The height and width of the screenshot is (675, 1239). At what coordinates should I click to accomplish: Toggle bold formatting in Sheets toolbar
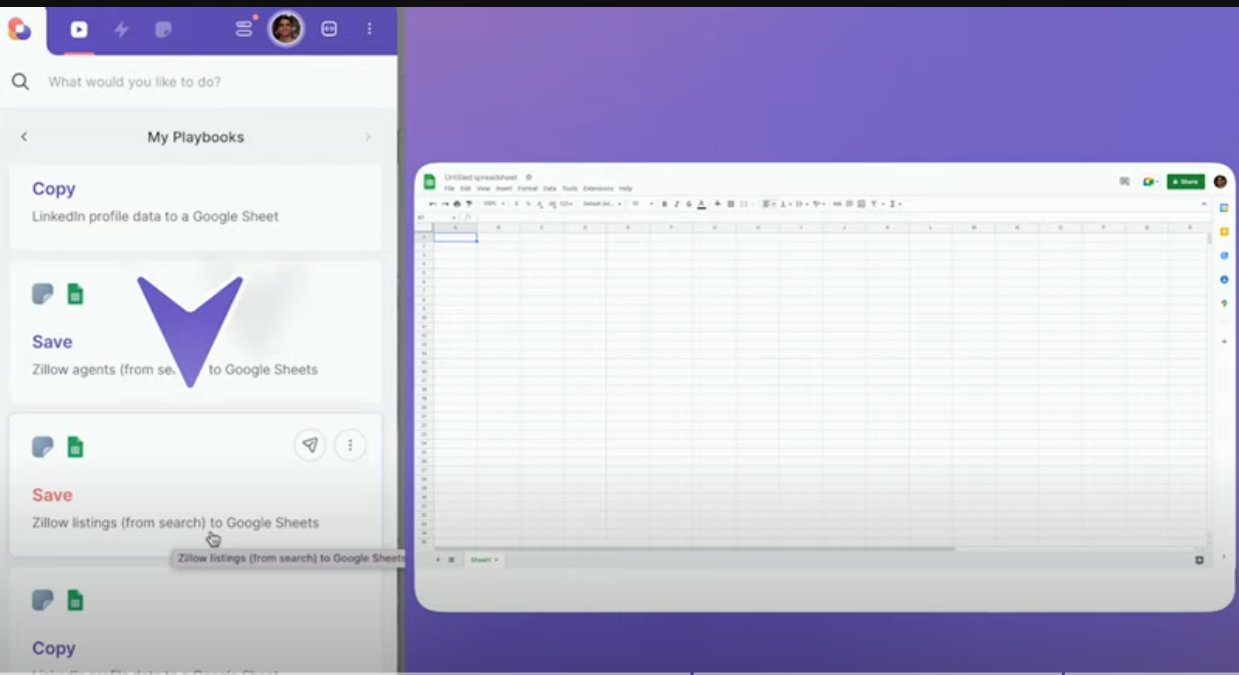click(665, 204)
